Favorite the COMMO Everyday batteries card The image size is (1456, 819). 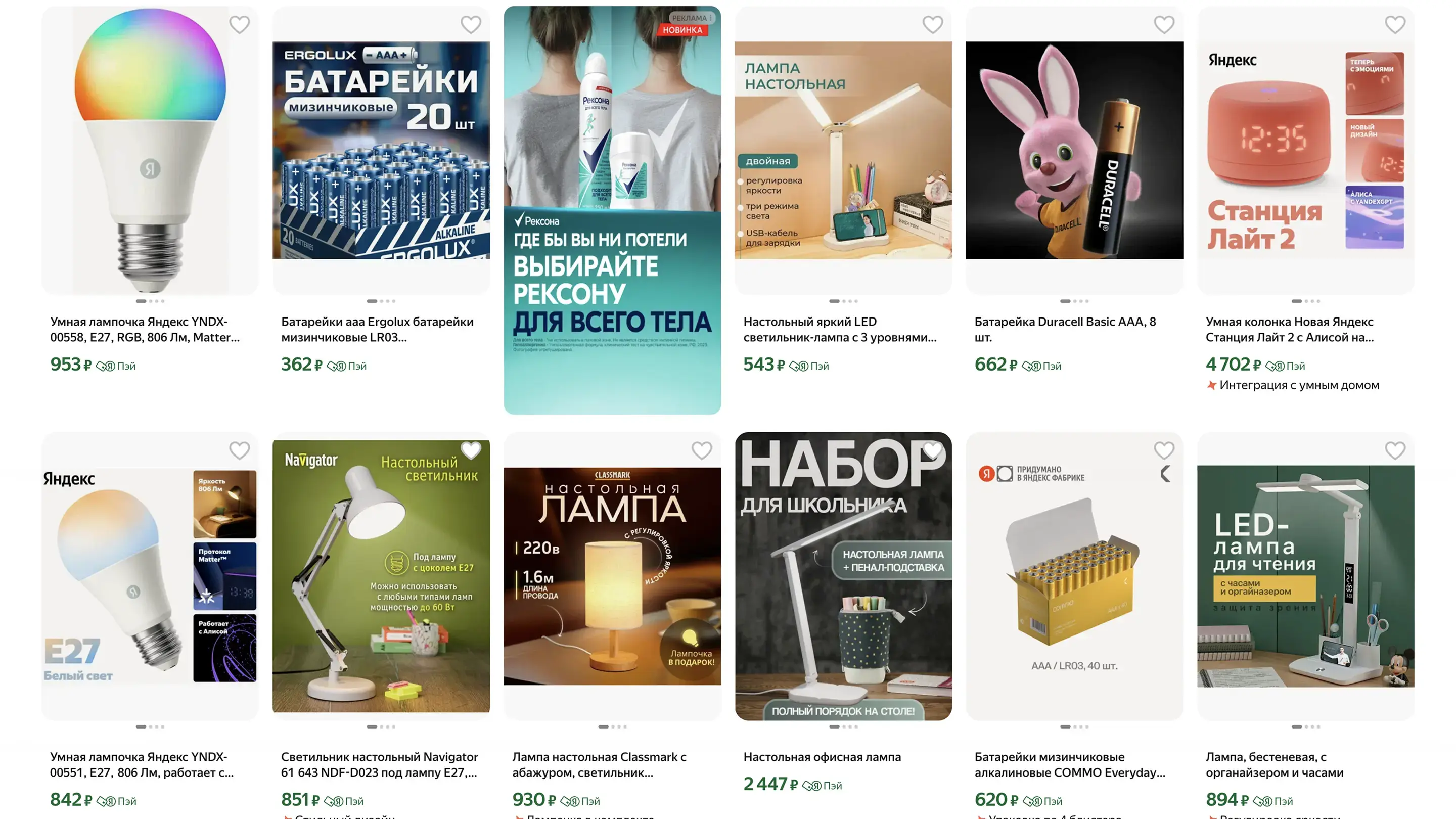coord(1164,450)
